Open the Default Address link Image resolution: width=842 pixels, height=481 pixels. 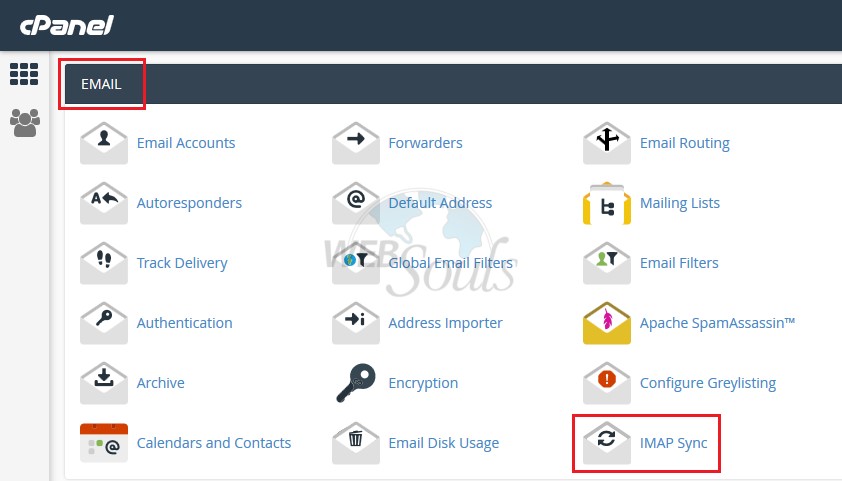(440, 203)
